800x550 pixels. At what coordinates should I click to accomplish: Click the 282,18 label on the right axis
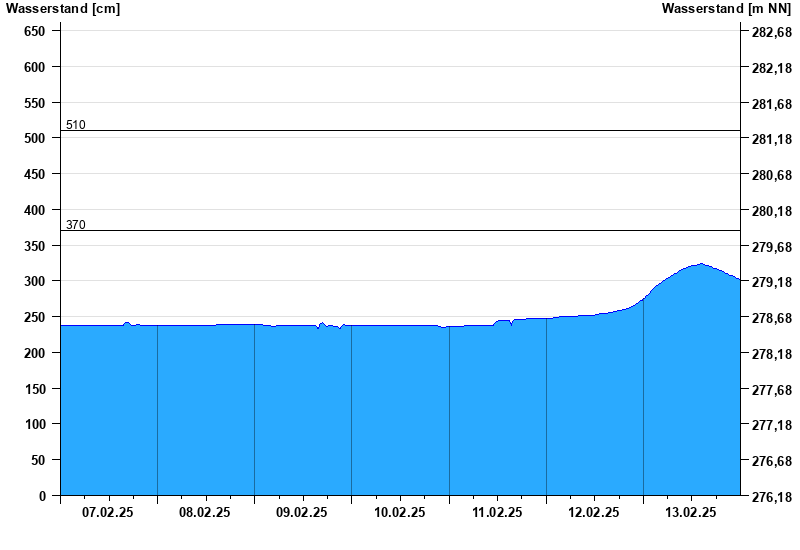point(772,68)
